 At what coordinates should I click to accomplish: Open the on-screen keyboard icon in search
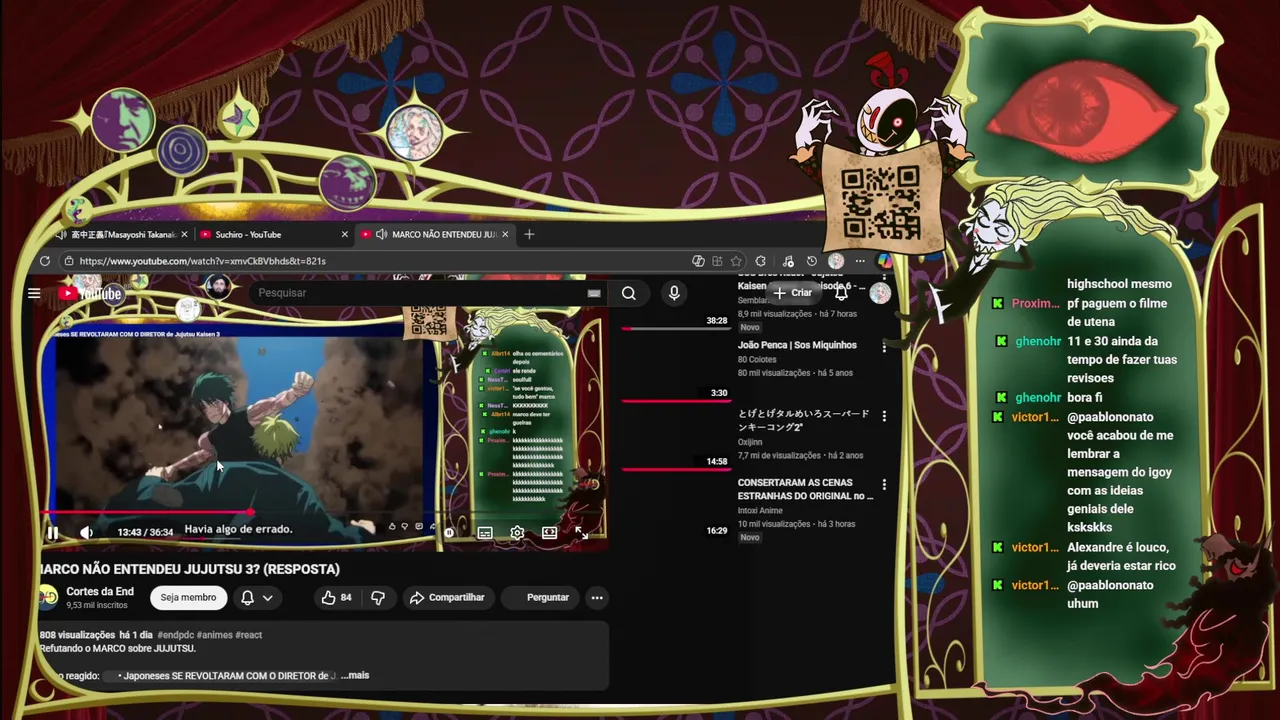[594, 293]
